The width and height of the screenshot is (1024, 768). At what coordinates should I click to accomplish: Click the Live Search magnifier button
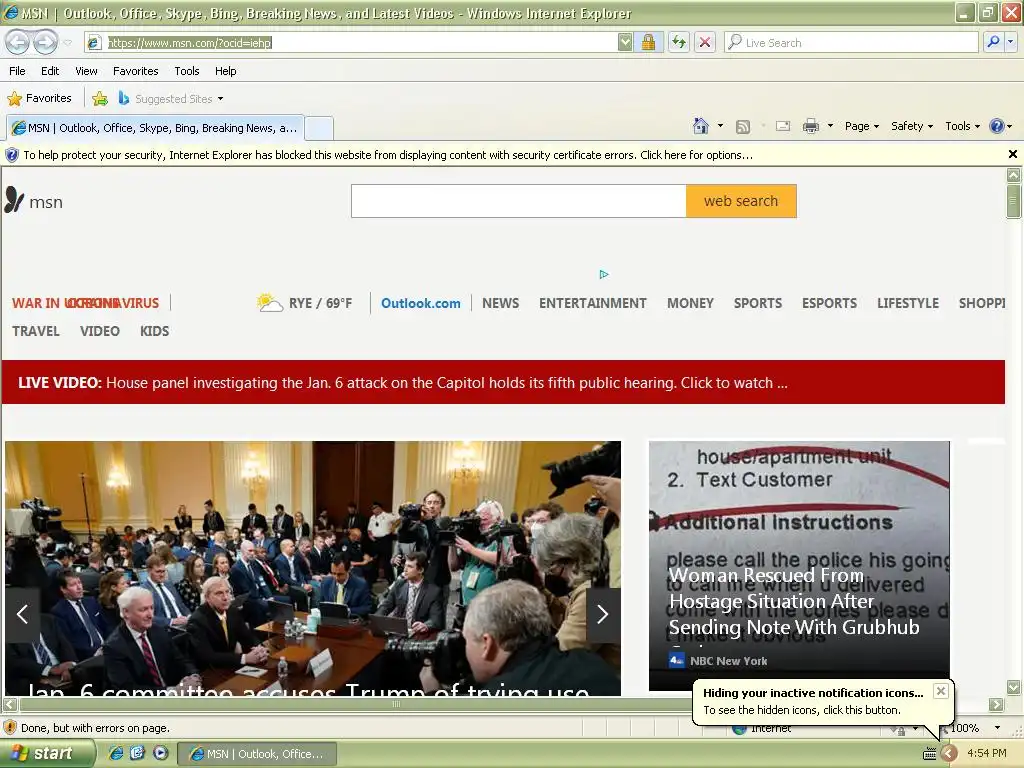click(x=993, y=42)
